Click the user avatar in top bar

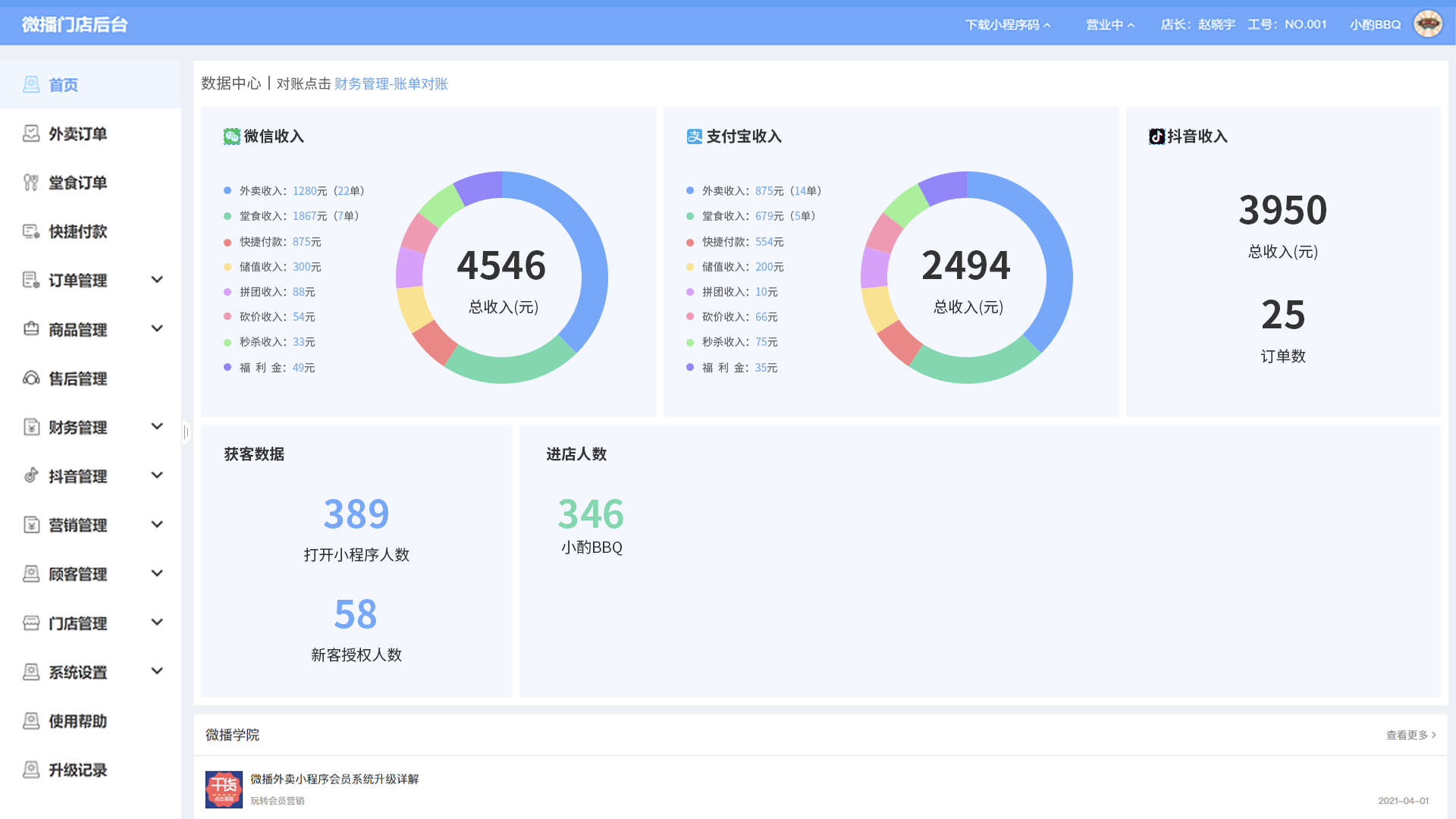[x=1428, y=24]
